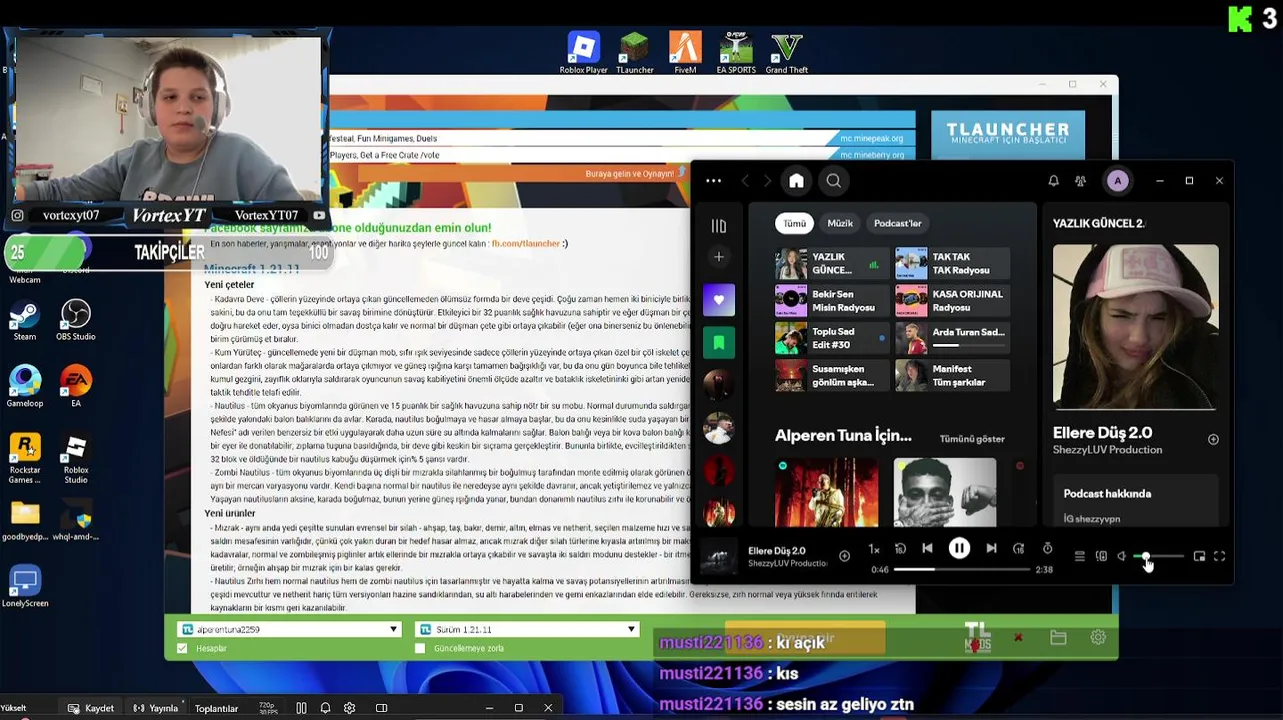Open KASA ORIJINAL Radyosu tile

[952, 301]
